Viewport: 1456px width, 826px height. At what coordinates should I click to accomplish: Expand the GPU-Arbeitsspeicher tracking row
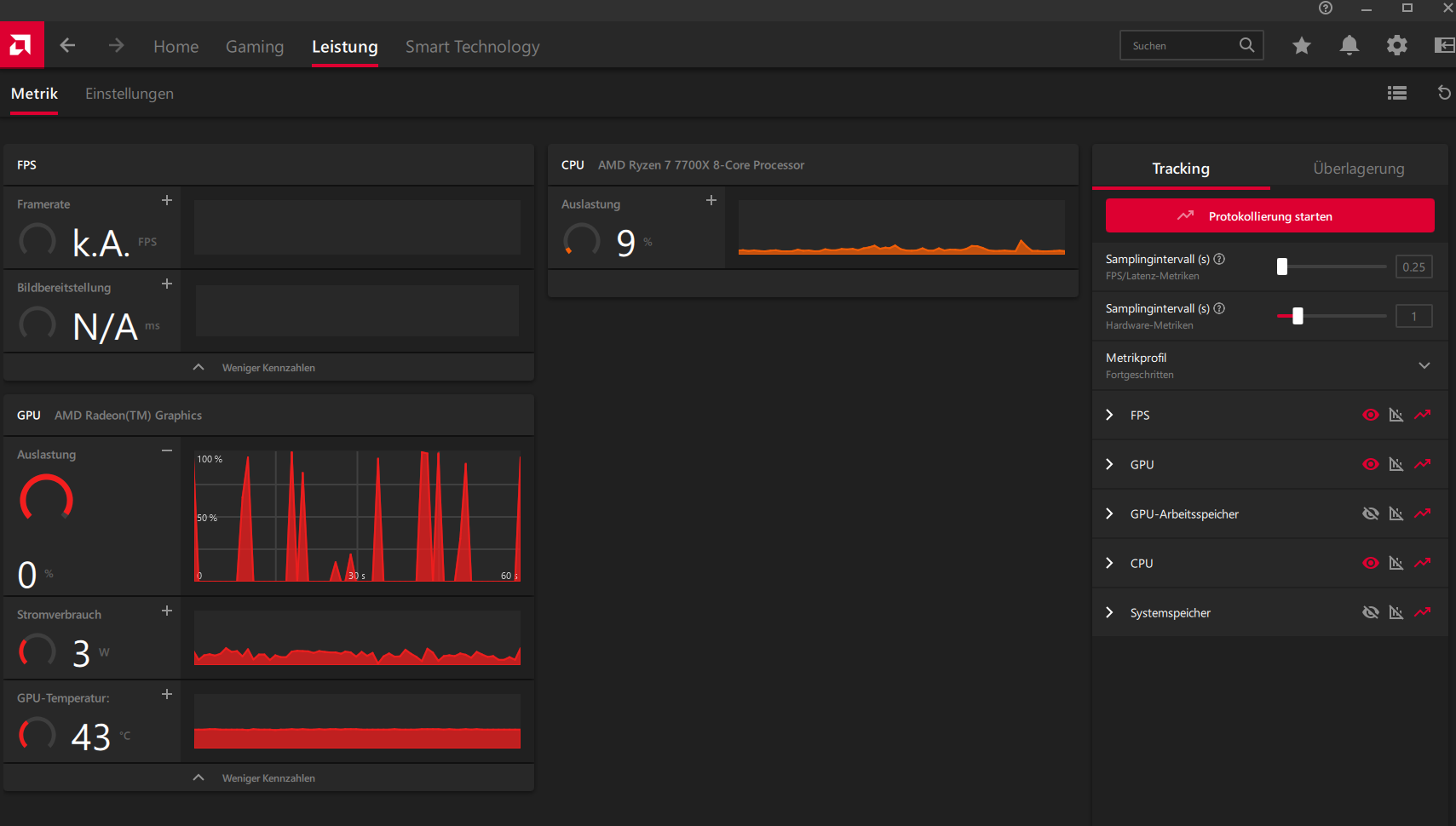click(1109, 513)
